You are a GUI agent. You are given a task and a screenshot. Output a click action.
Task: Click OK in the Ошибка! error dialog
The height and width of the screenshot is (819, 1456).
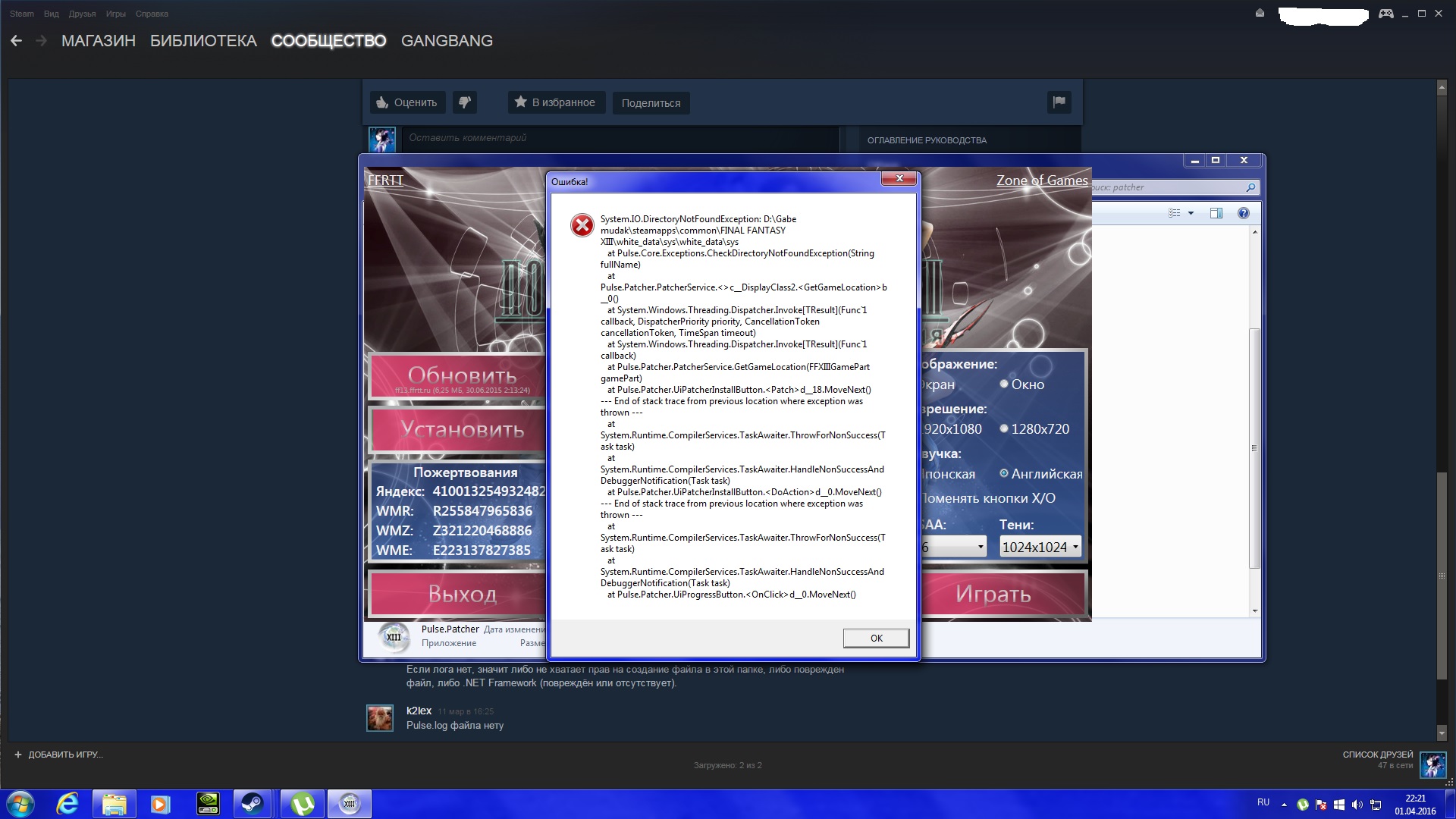(876, 638)
